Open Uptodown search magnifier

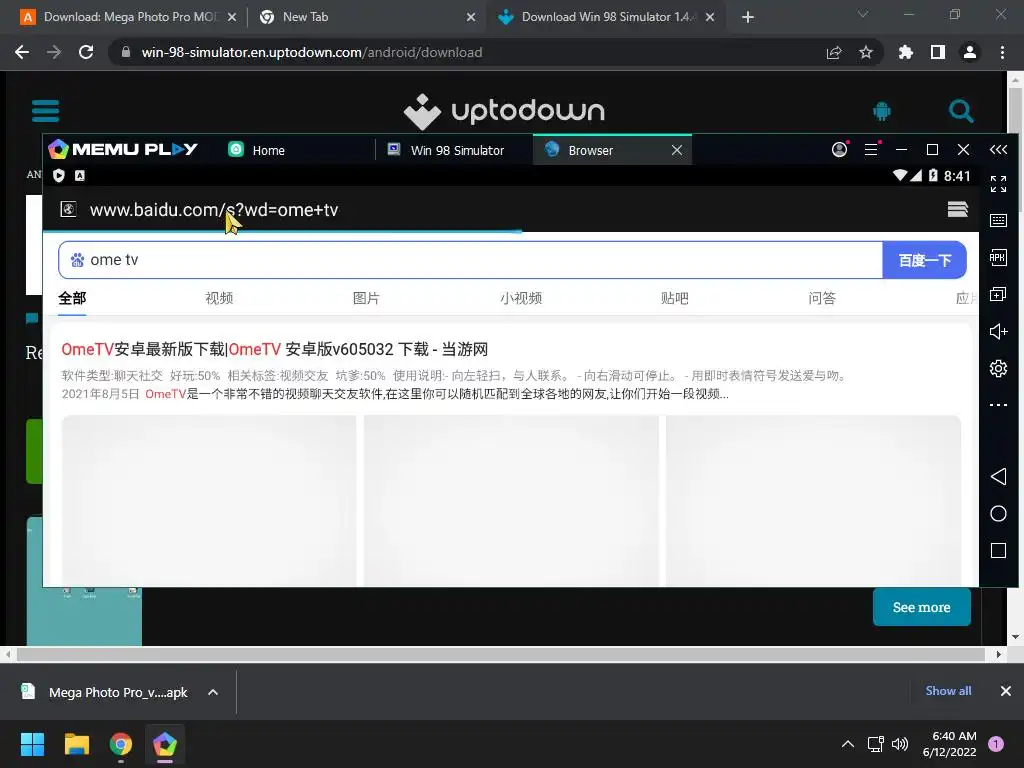[x=961, y=111]
